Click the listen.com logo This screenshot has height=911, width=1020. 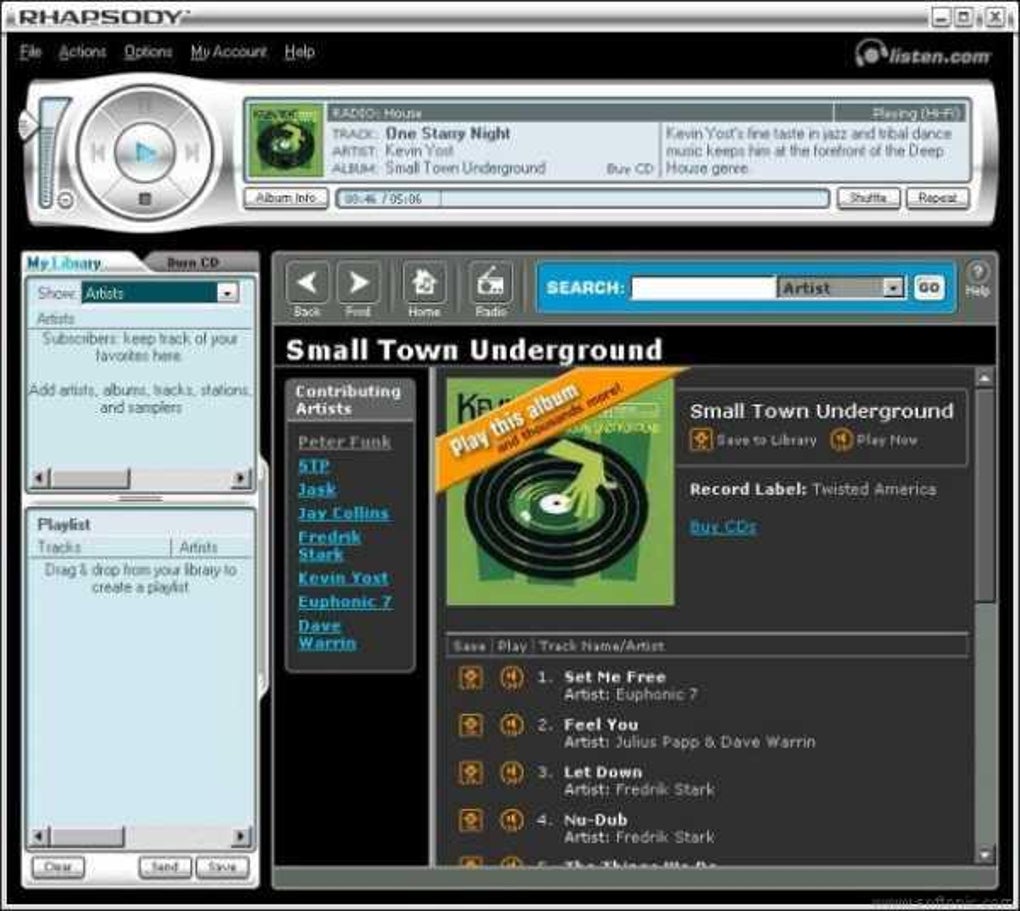(x=922, y=55)
